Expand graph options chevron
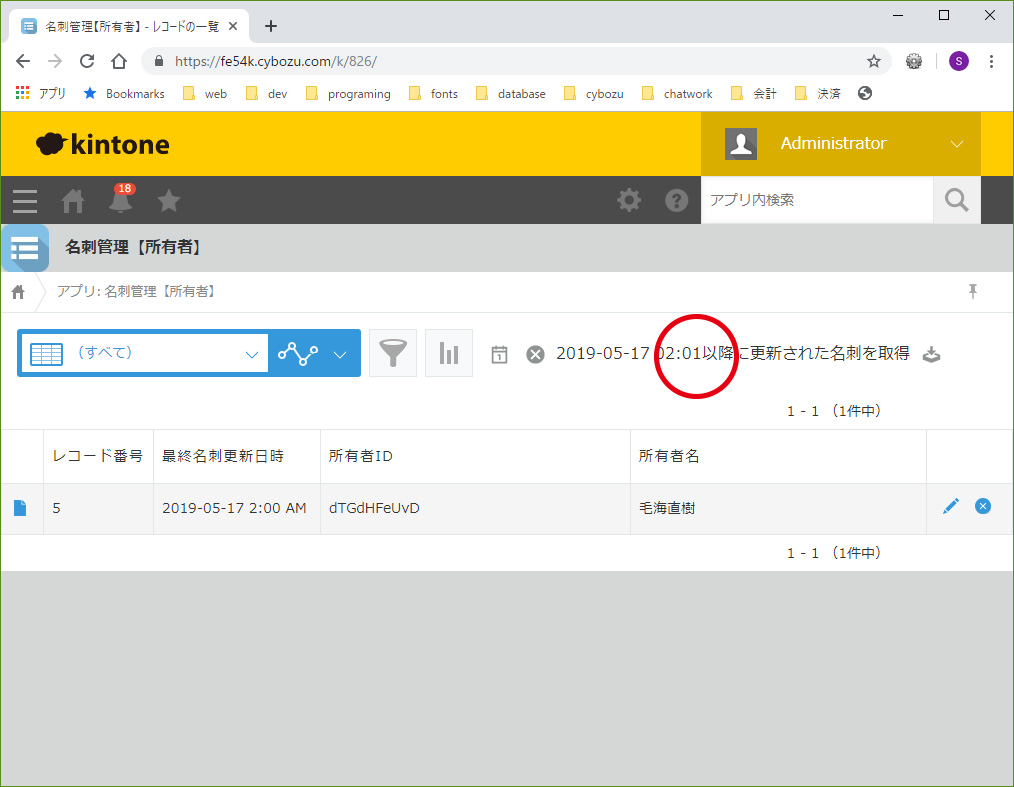The height and width of the screenshot is (787, 1014). point(340,354)
